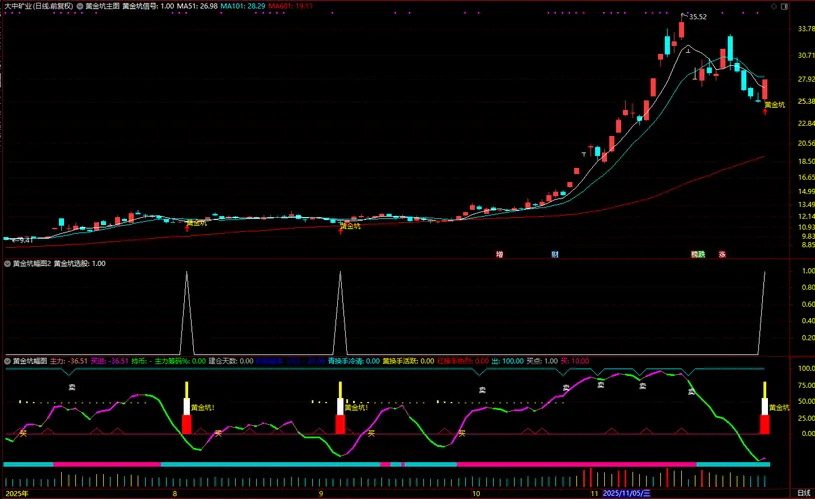The height and width of the screenshot is (499, 815).
Task: Click the leftmost 买 marker on zero line
Action: (23, 432)
